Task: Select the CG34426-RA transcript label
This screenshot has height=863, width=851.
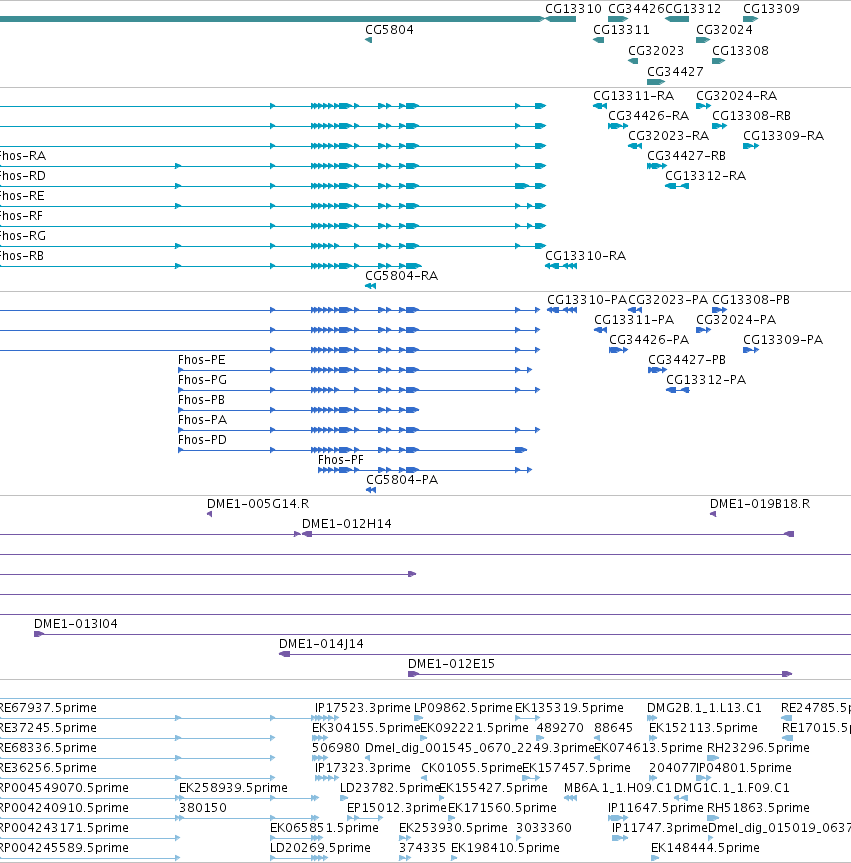Action: tap(648, 116)
